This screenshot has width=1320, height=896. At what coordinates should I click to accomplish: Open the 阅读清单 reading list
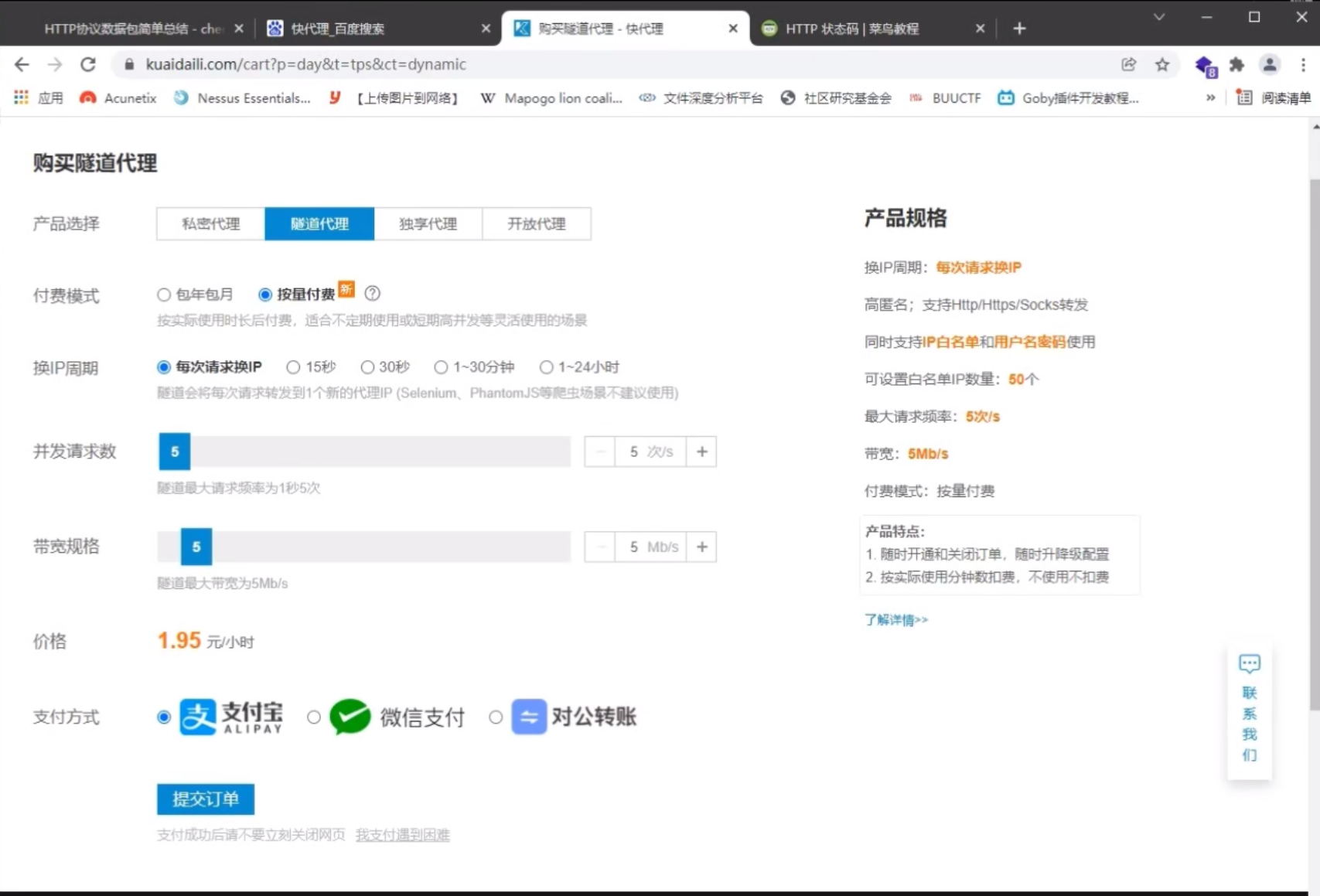[x=1274, y=97]
